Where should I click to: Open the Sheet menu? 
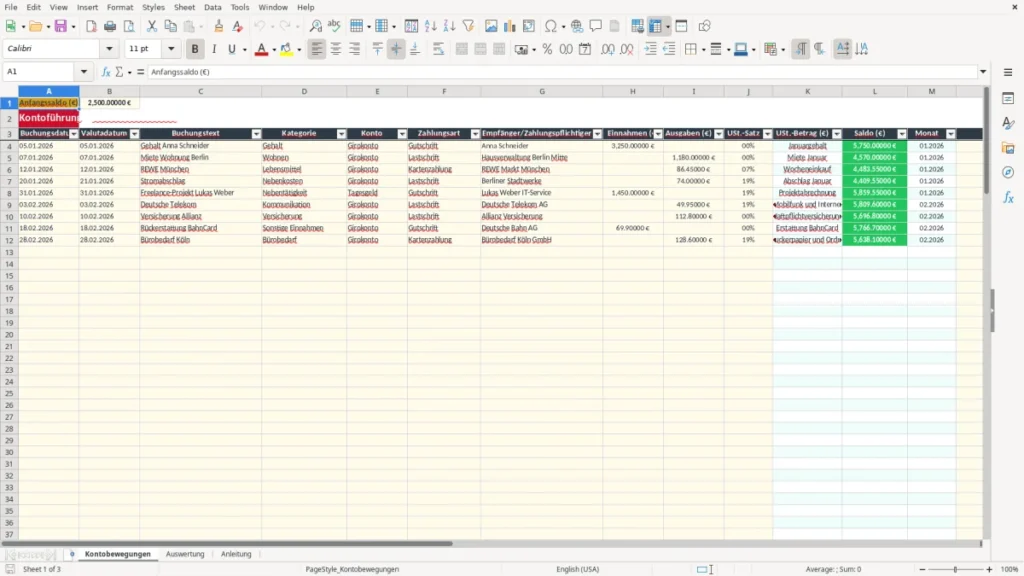pyautogui.click(x=184, y=7)
